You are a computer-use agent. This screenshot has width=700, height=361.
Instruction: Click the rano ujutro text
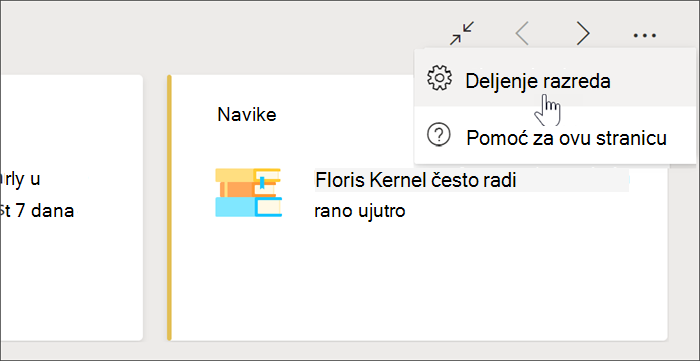coord(360,211)
